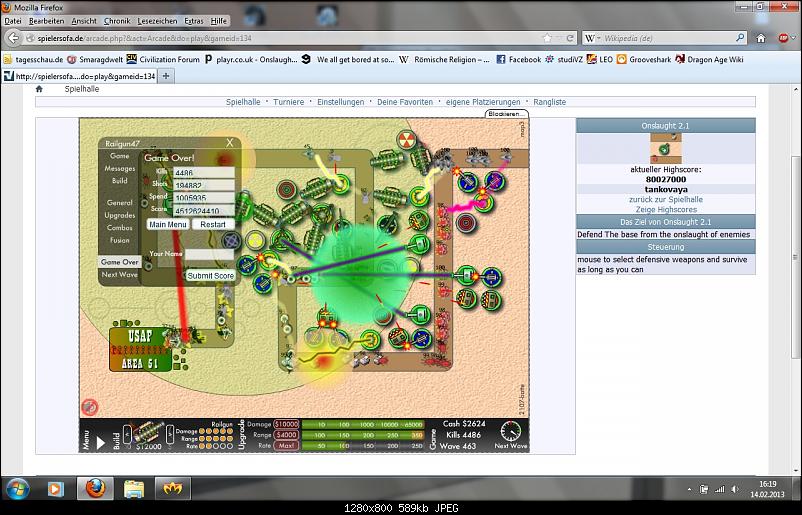Image resolution: width=802 pixels, height=515 pixels.
Task: Open the Adblock Plus dropdown arrow
Action: [x=793, y=38]
